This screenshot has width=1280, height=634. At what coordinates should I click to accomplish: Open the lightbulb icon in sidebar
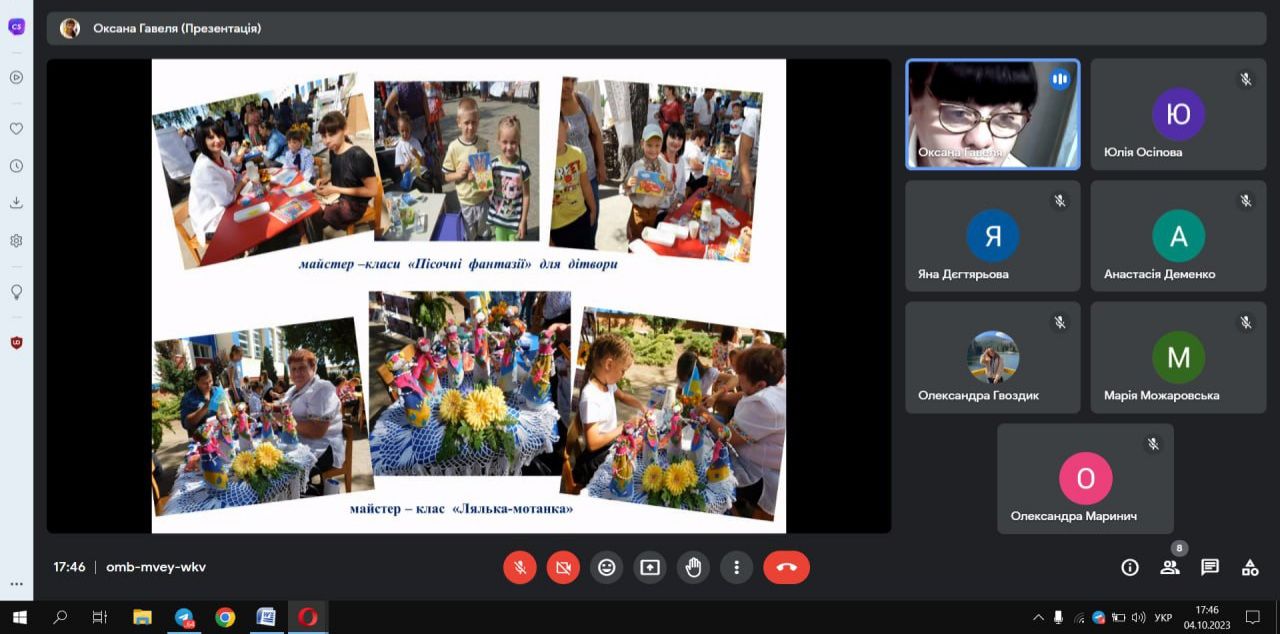pos(16,292)
